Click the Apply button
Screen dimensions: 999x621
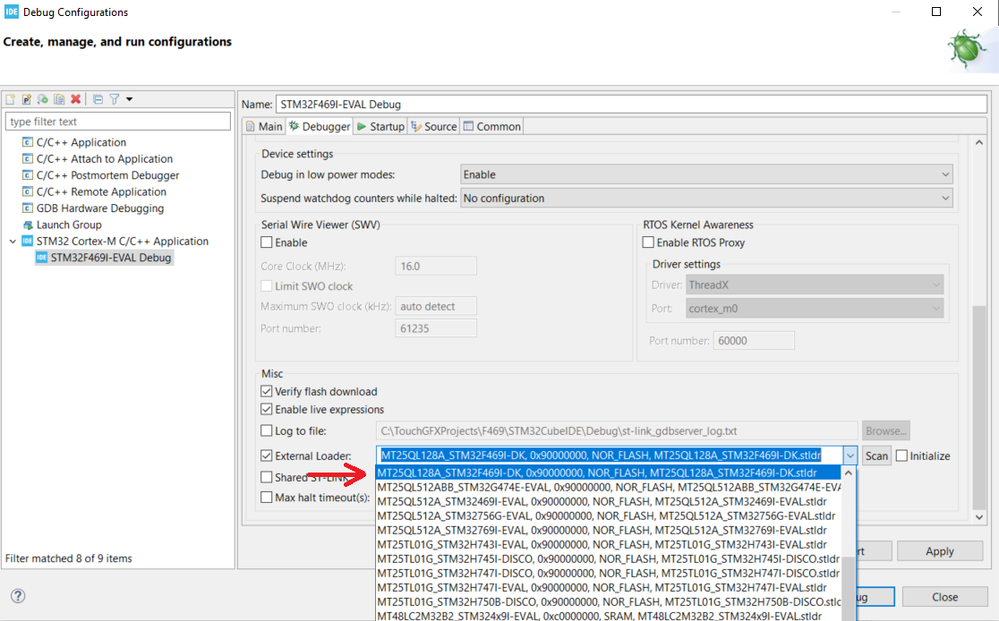click(x=939, y=551)
